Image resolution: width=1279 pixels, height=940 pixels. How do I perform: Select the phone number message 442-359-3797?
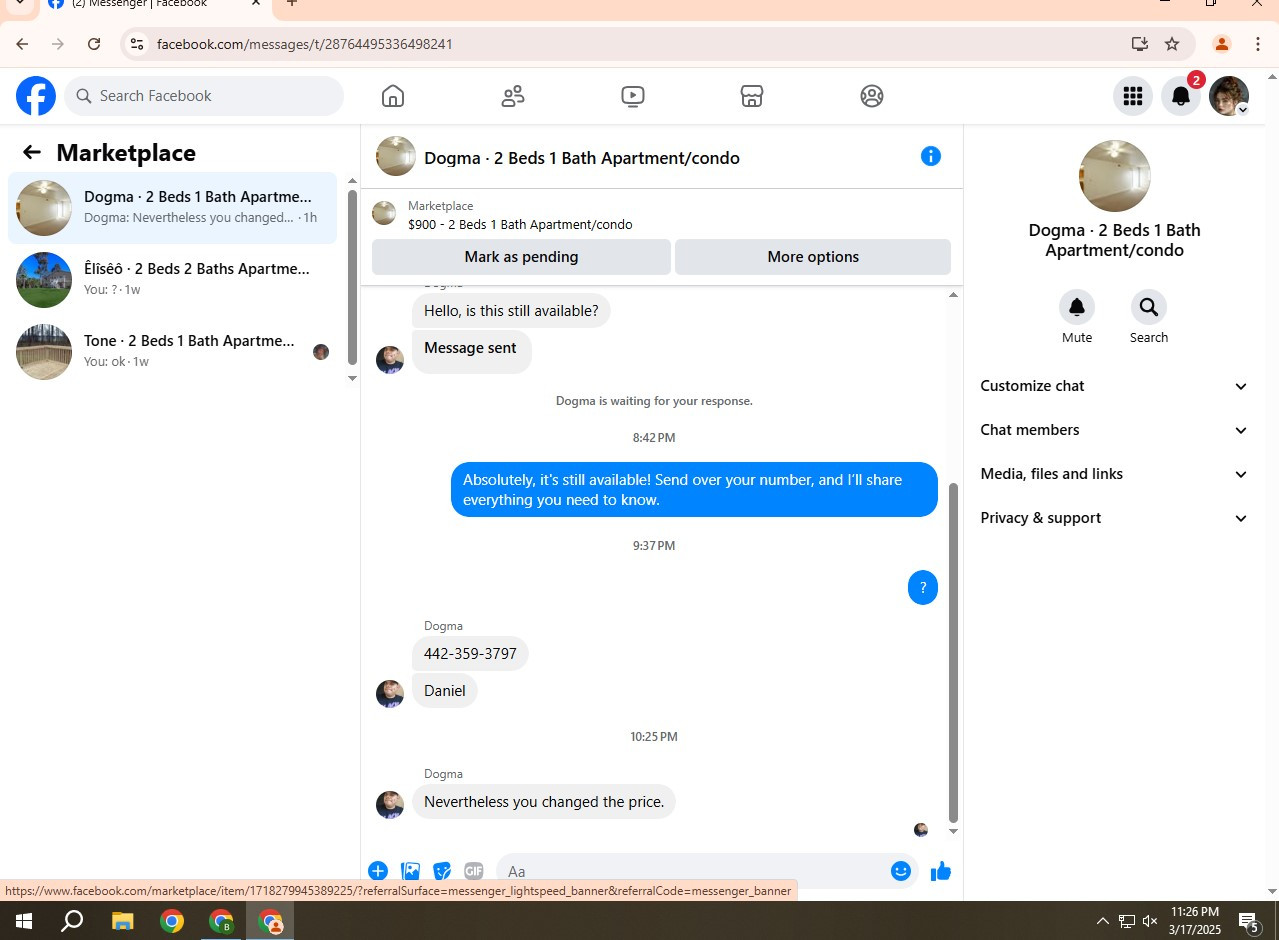point(470,654)
